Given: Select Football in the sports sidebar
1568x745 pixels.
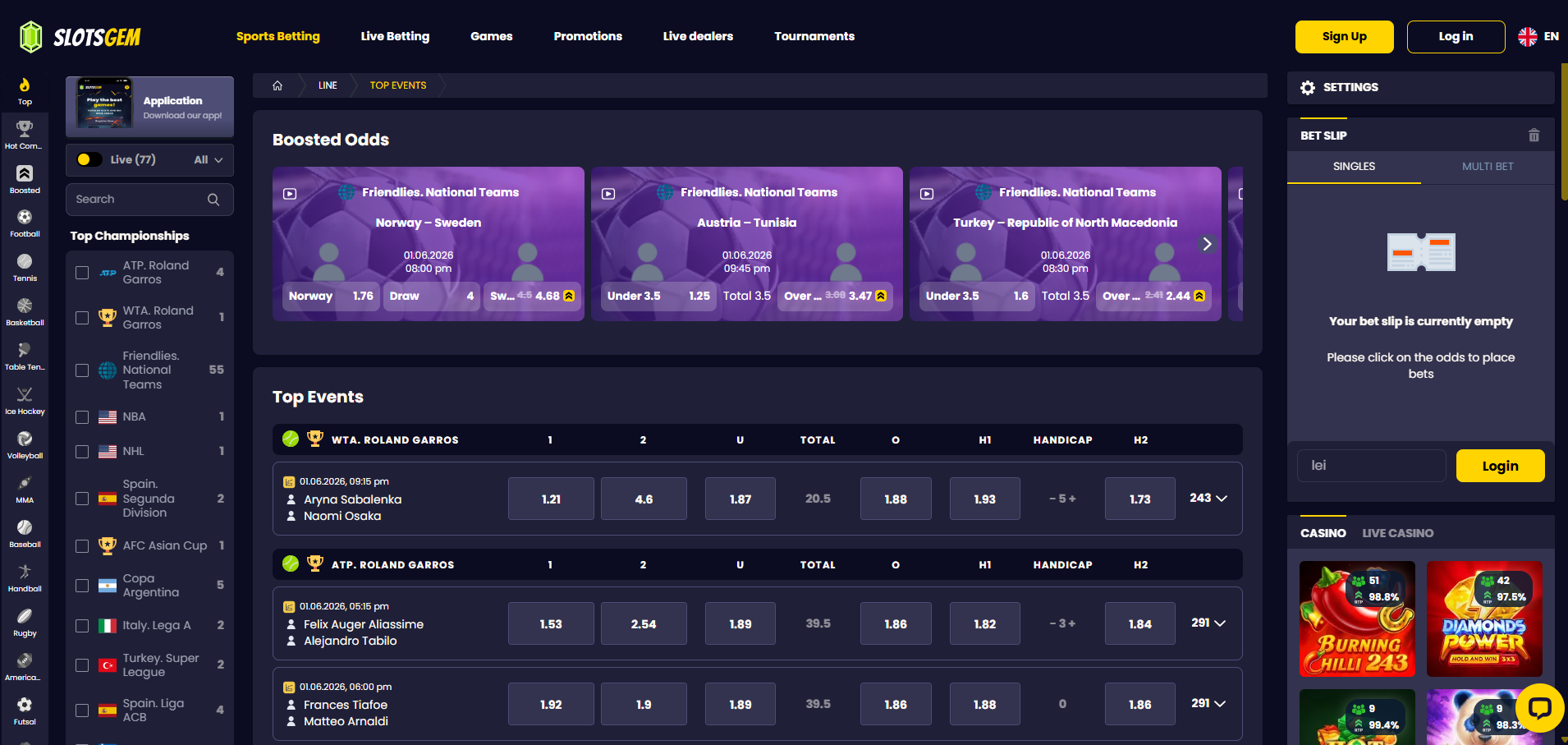Looking at the screenshot, I should pyautogui.click(x=25, y=223).
